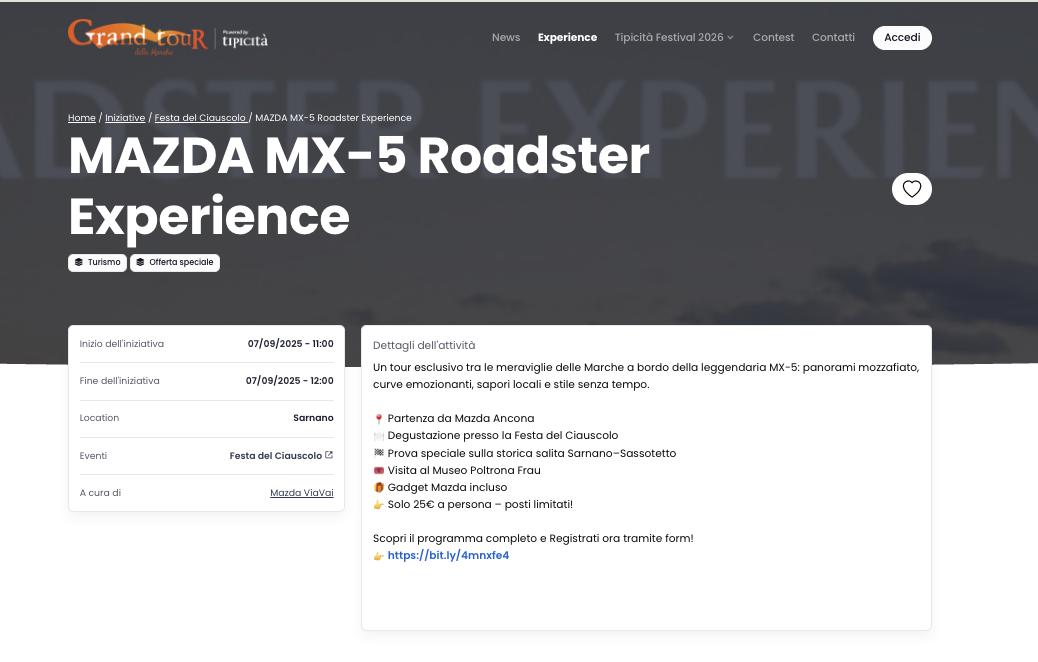Viewport: 1038px width, 662px height.
Task: Click the Prova speciale Sarnano–Sassotetto line
Action: click(x=525, y=453)
